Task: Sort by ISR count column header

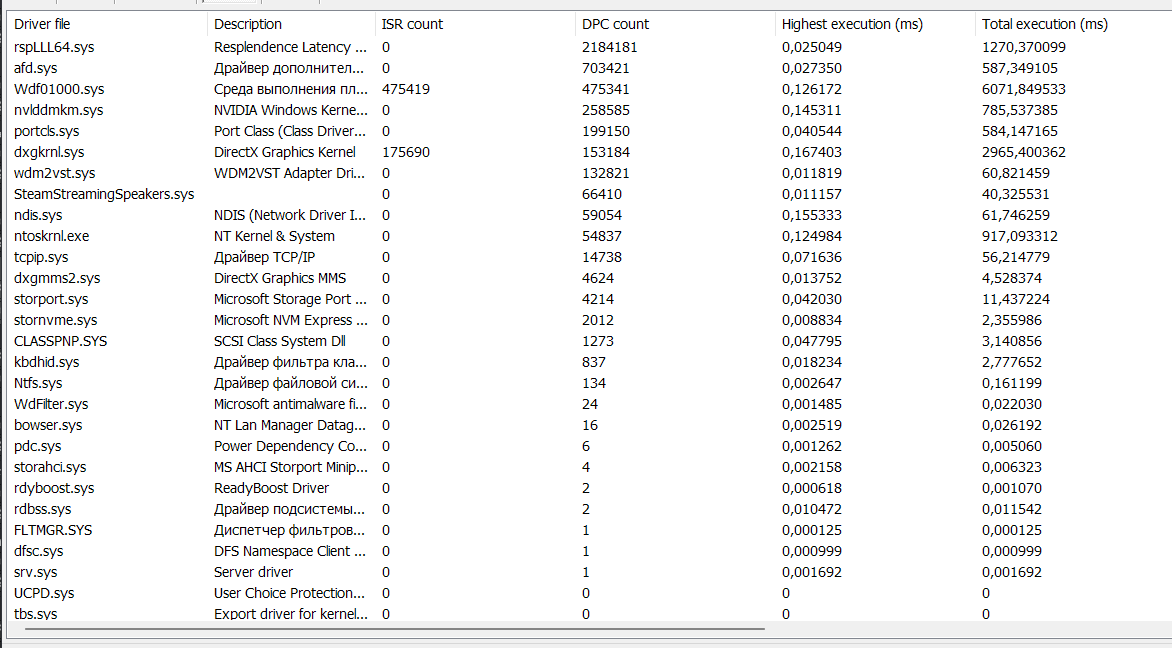Action: tap(475, 24)
